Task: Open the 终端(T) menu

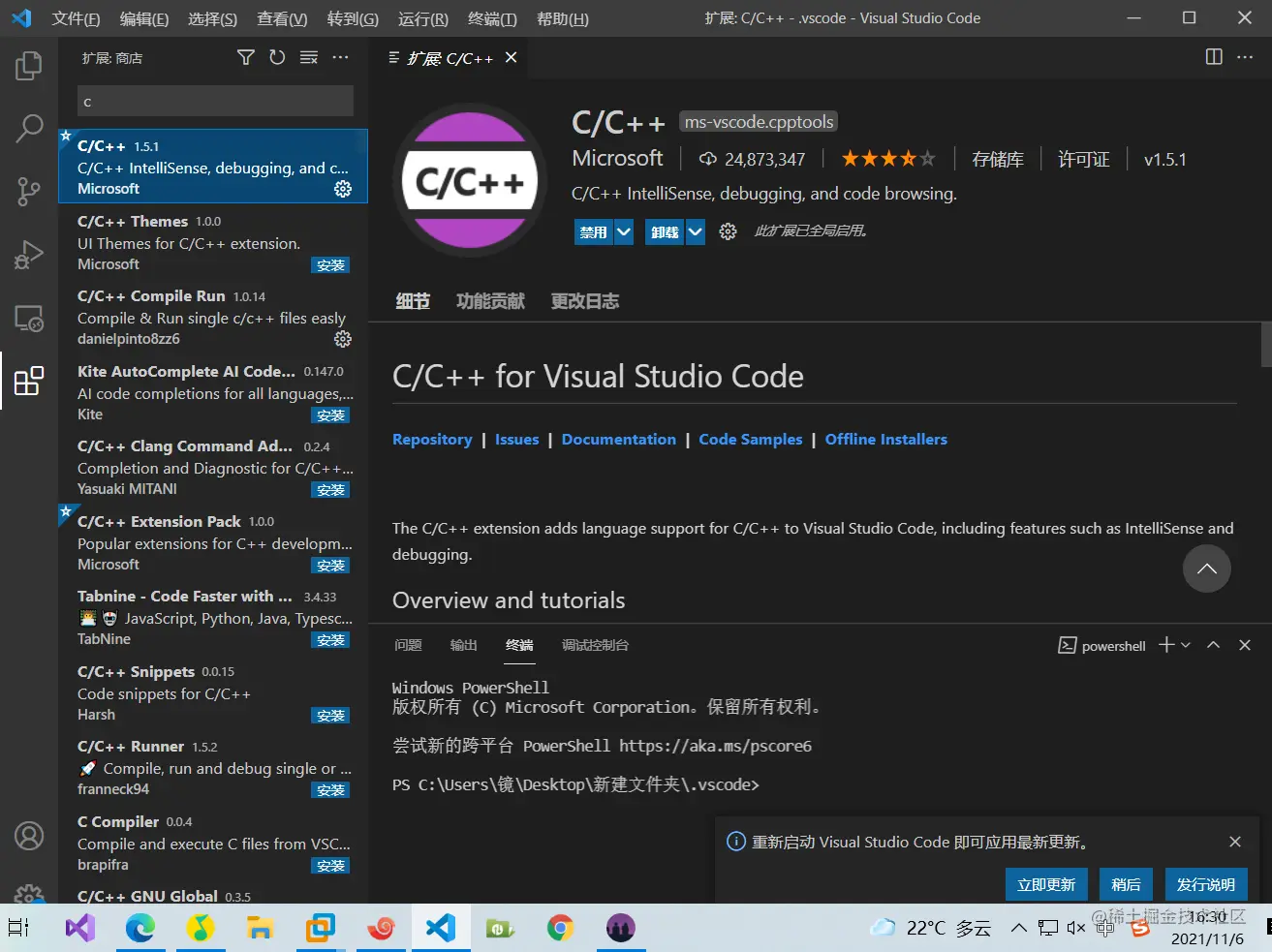Action: pyautogui.click(x=492, y=18)
